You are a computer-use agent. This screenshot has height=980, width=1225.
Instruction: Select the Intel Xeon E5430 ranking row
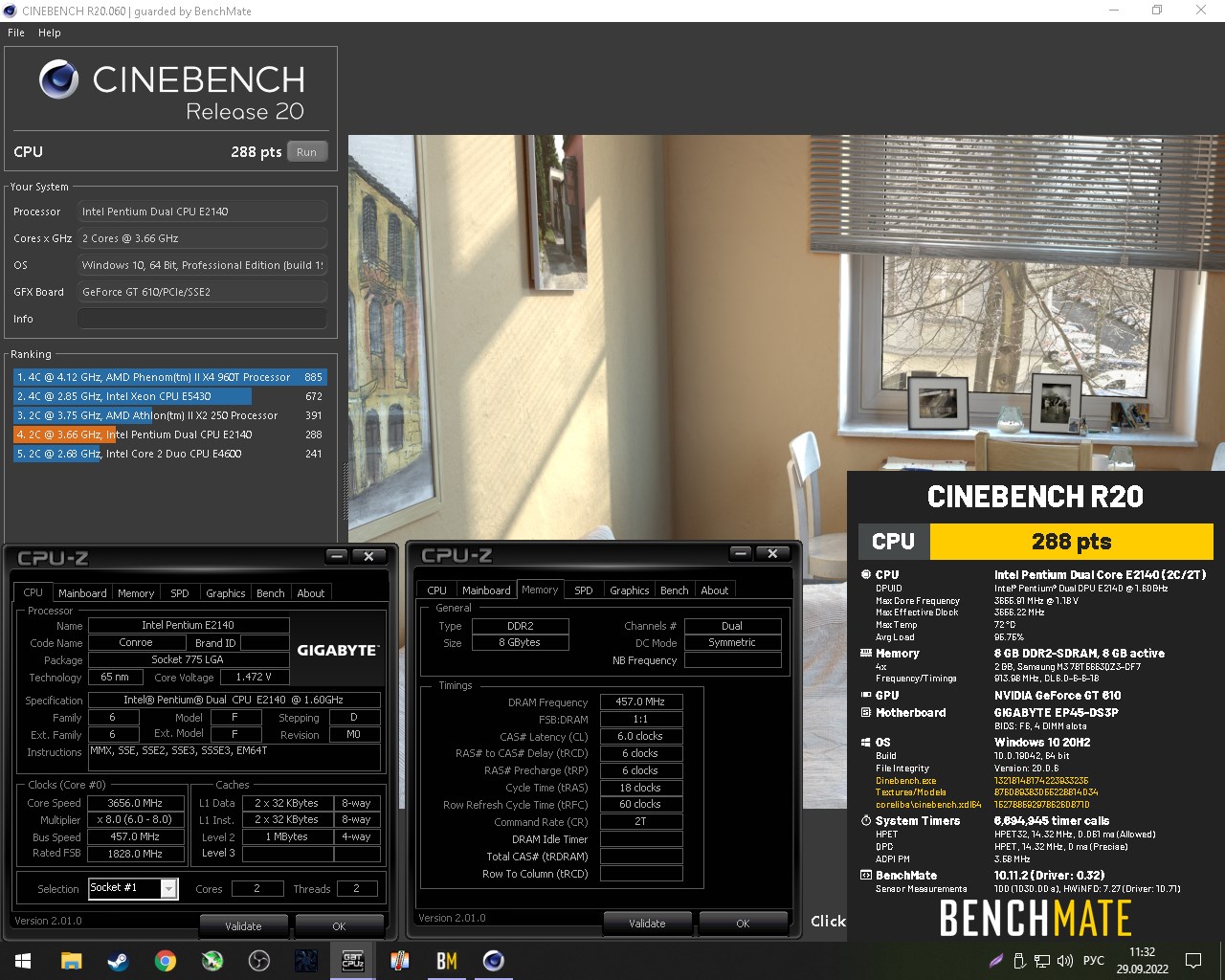tap(170, 396)
